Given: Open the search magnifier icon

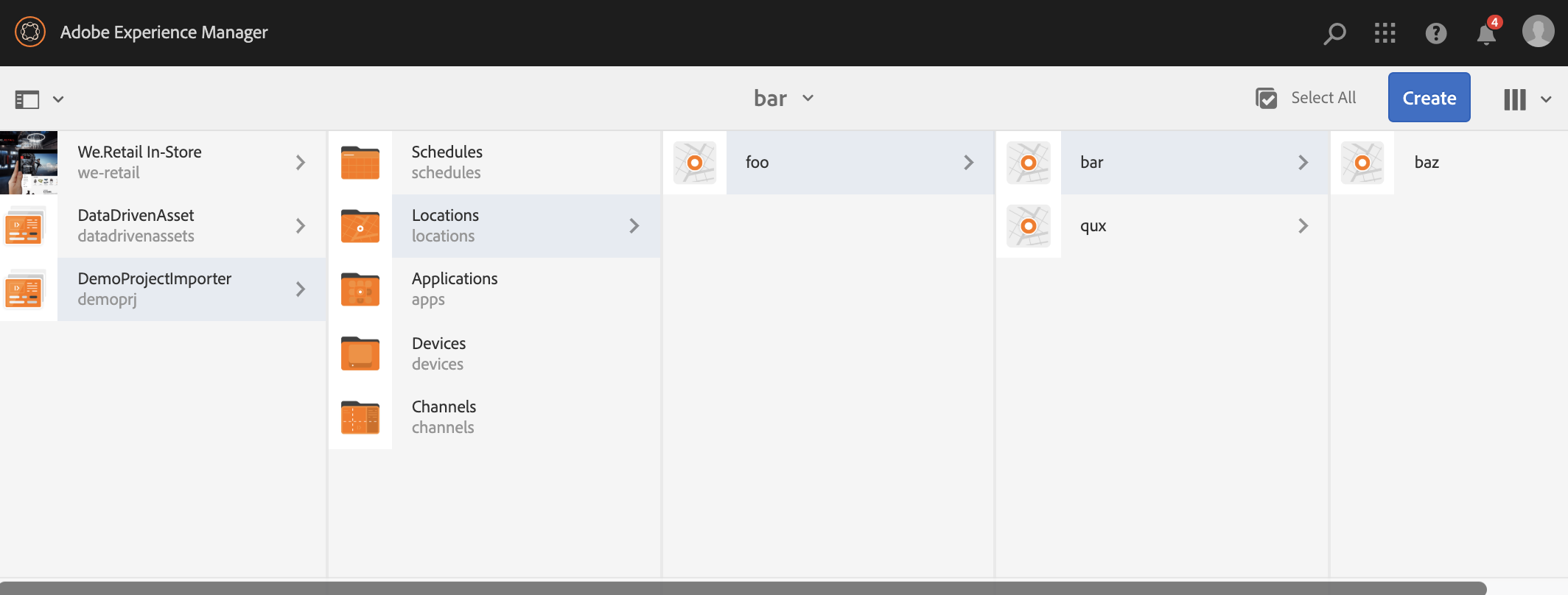Looking at the screenshot, I should click(1334, 33).
